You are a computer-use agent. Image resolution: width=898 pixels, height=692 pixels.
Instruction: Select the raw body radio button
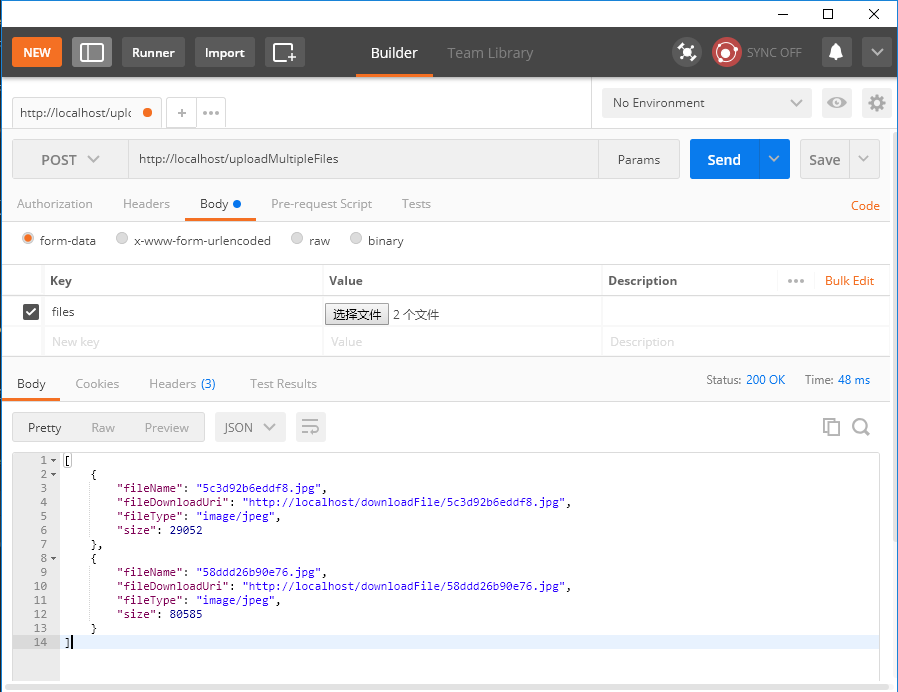[297, 240]
